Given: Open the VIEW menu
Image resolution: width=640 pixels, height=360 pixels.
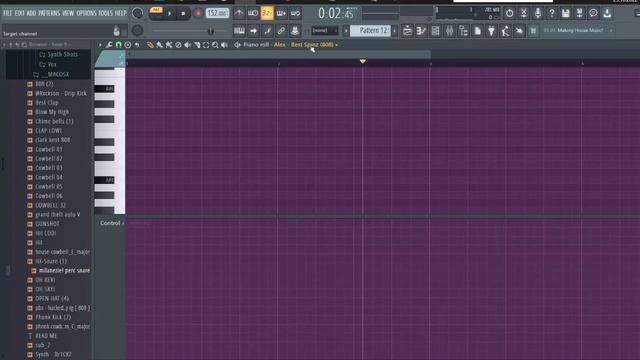Looking at the screenshot, I should (68, 13).
